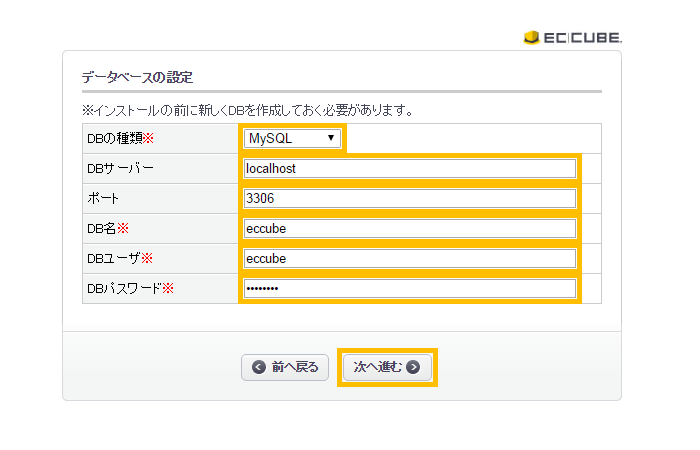The width and height of the screenshot is (700, 450).
Task: Click the ポート field showing 3306
Action: (410, 199)
